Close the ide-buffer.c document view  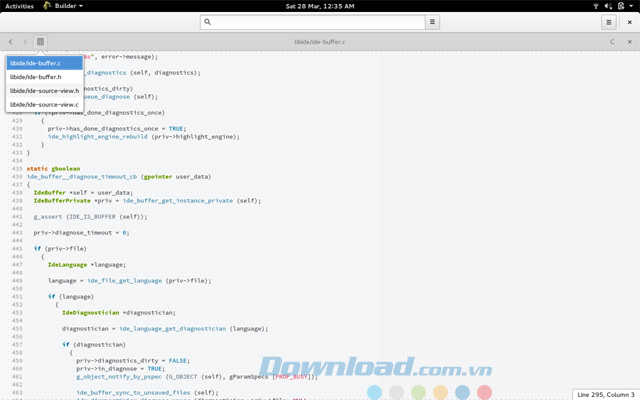click(629, 42)
